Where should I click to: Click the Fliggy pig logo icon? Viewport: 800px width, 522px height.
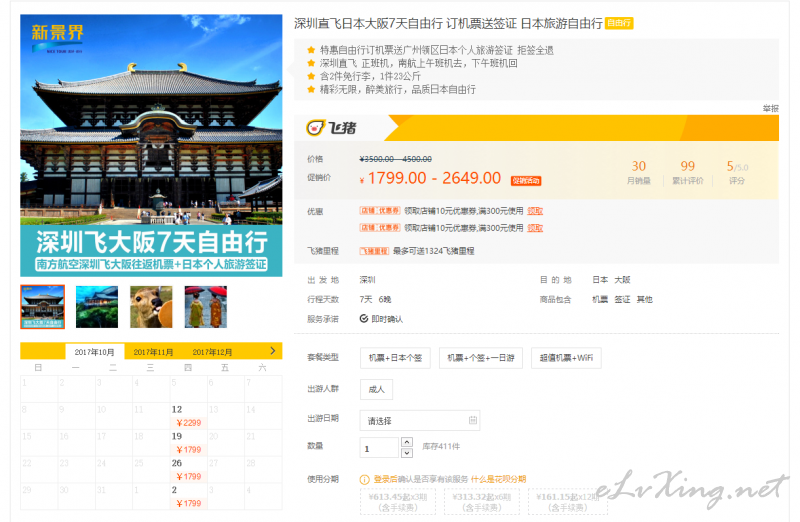point(315,128)
